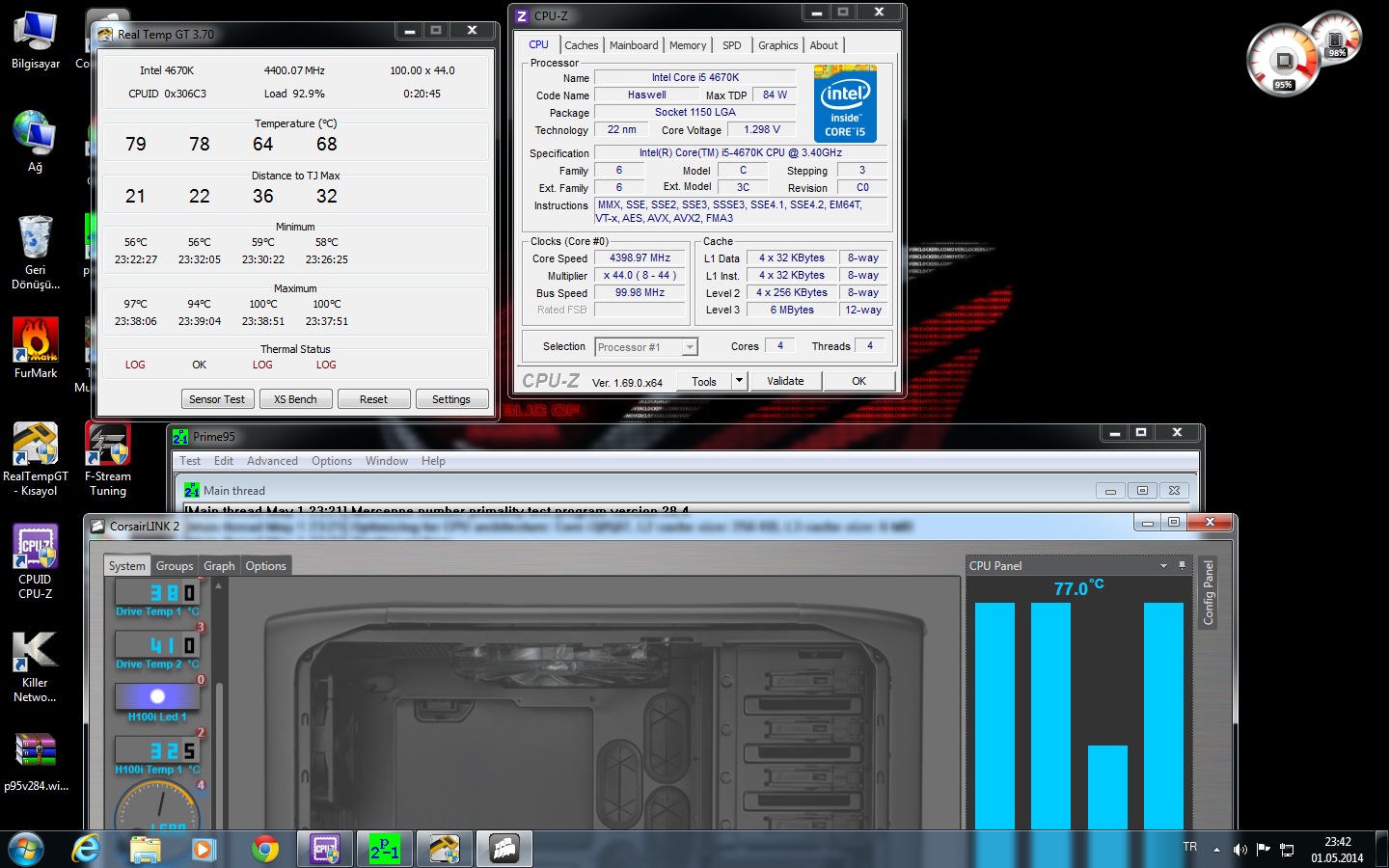Click the sensor list scroll up arrow
The width and height of the screenshot is (1389, 868).
pos(219,585)
